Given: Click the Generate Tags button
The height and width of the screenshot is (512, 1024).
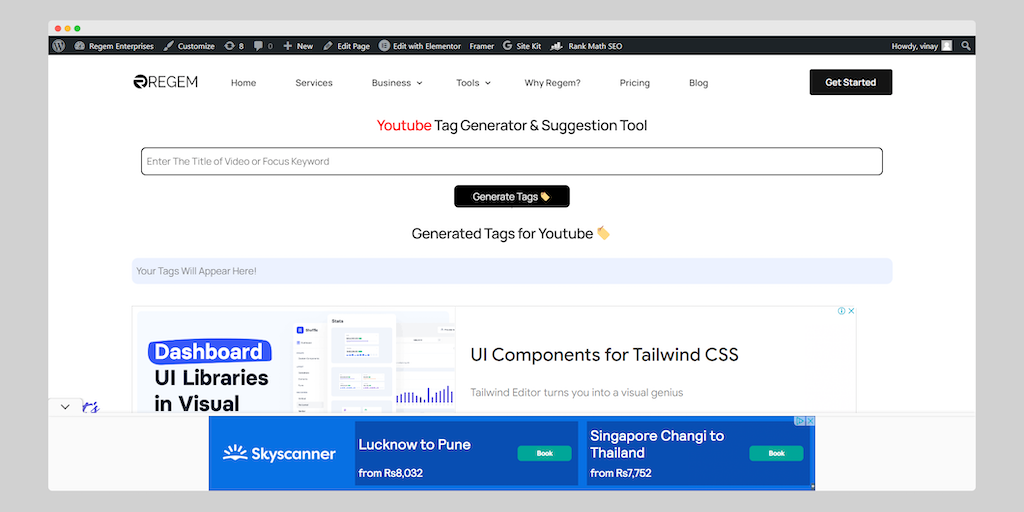Looking at the screenshot, I should [x=512, y=197].
